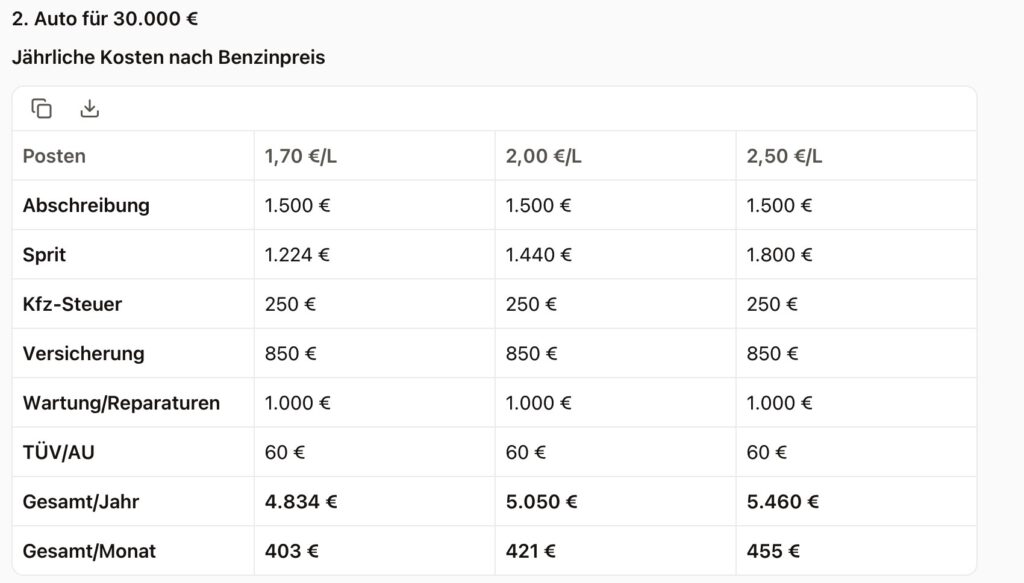Click the 1.224 € Sprit cell
Screen dimensions: 1024x583
click(297, 254)
